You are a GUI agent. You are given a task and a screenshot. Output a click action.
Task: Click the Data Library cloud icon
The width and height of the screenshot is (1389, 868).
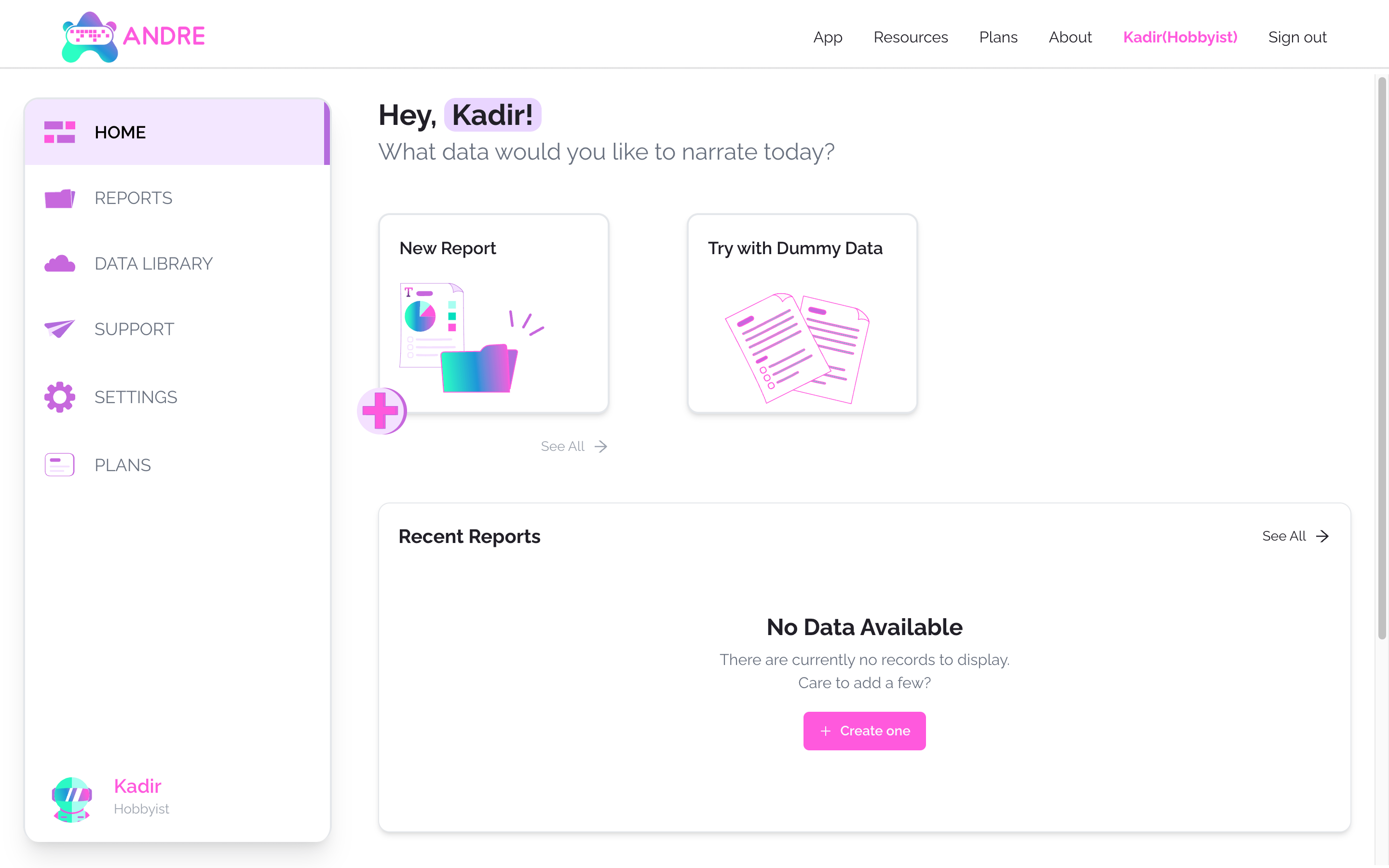click(60, 263)
